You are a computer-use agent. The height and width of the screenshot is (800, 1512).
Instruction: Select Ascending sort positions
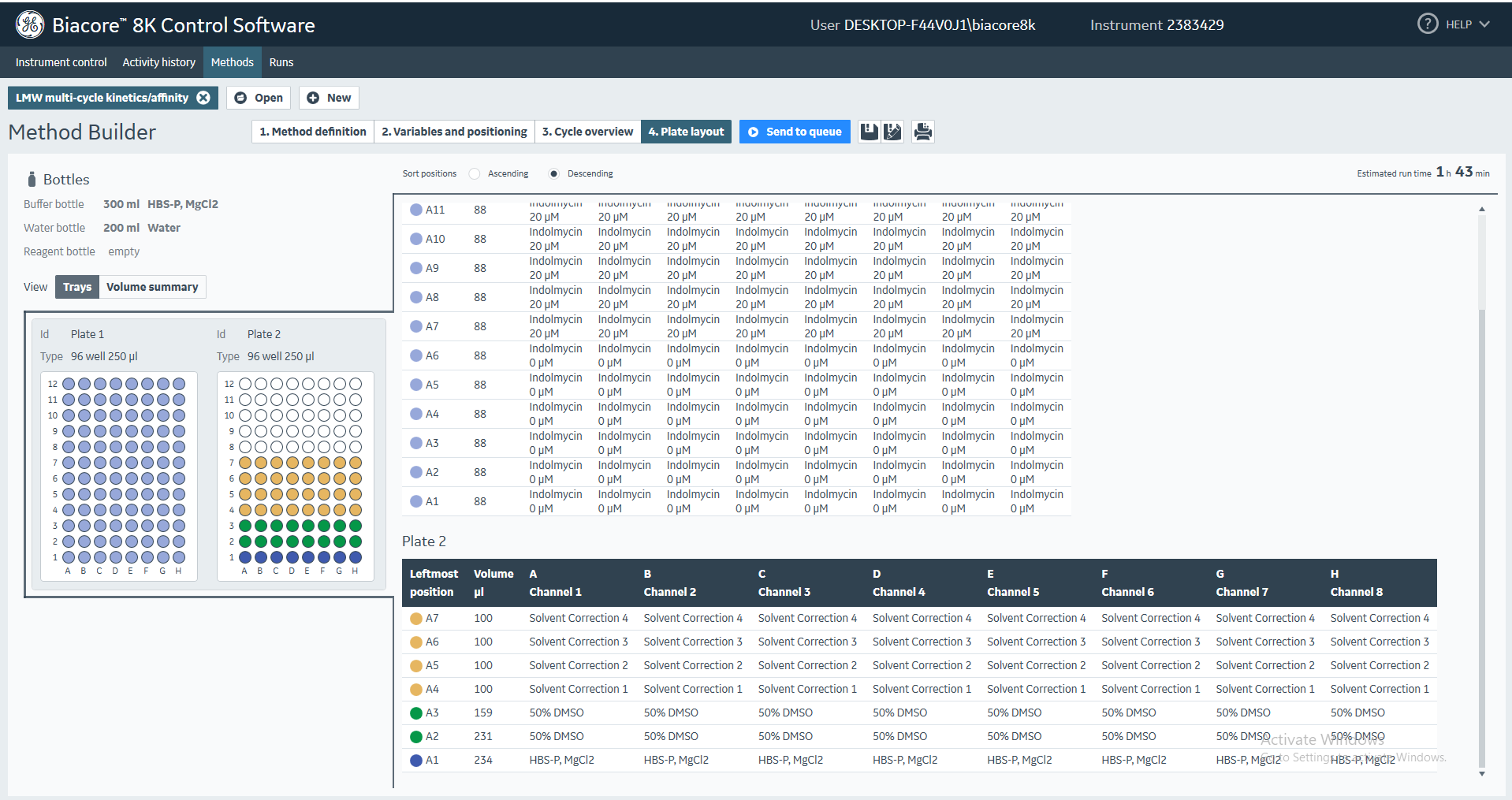[475, 174]
